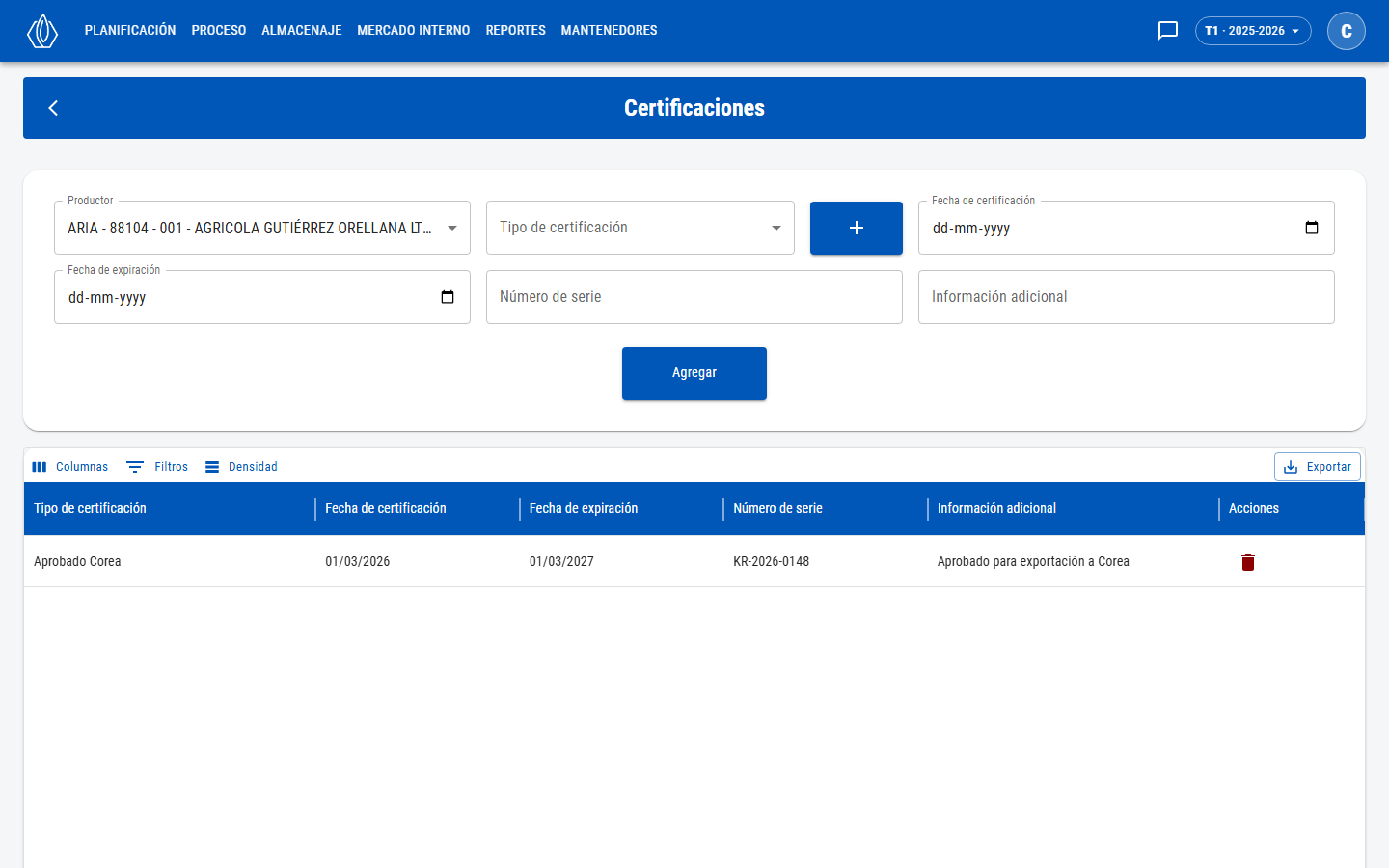
Task: Open the Planificación menu
Action: click(130, 31)
